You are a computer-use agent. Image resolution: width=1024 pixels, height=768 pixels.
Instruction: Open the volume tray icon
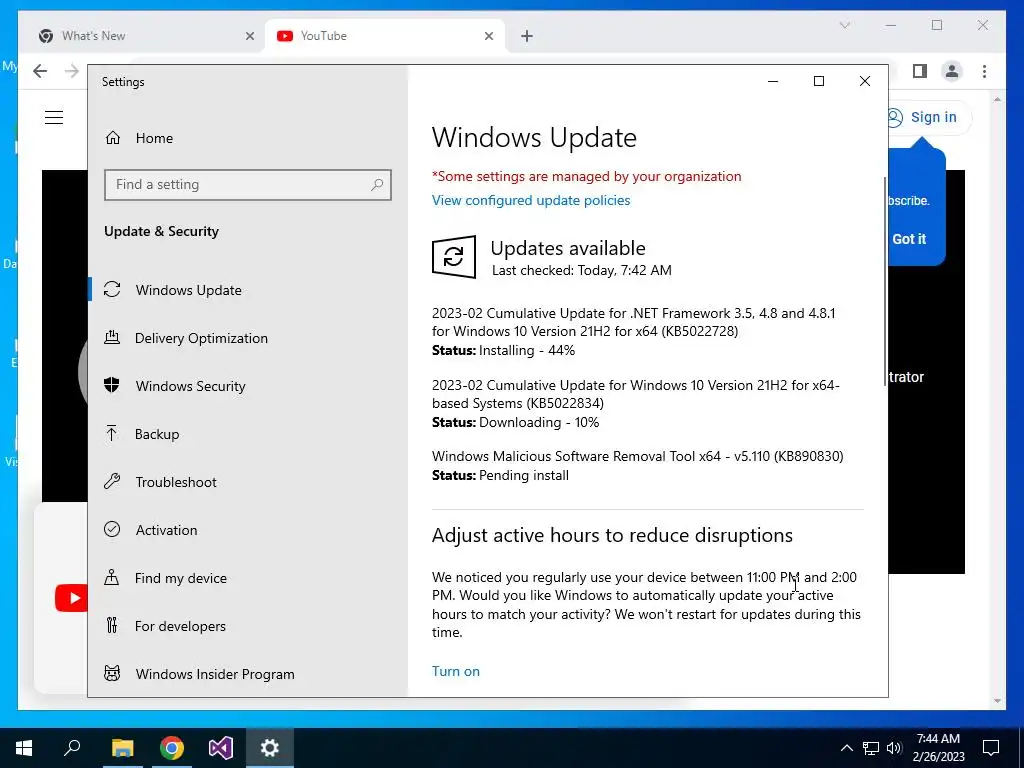click(x=894, y=748)
